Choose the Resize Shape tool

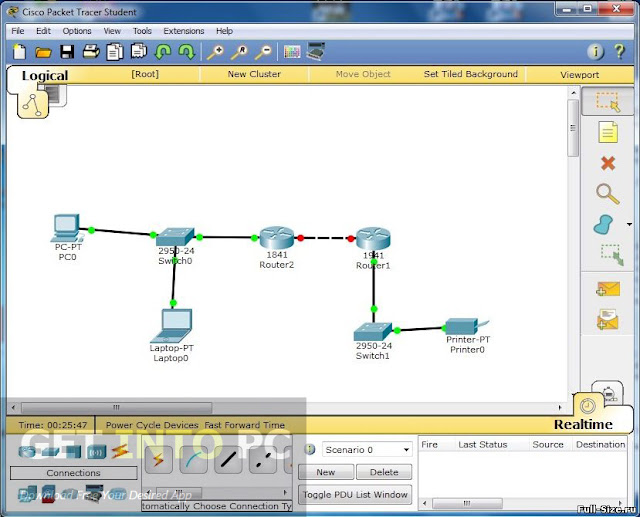tap(611, 255)
